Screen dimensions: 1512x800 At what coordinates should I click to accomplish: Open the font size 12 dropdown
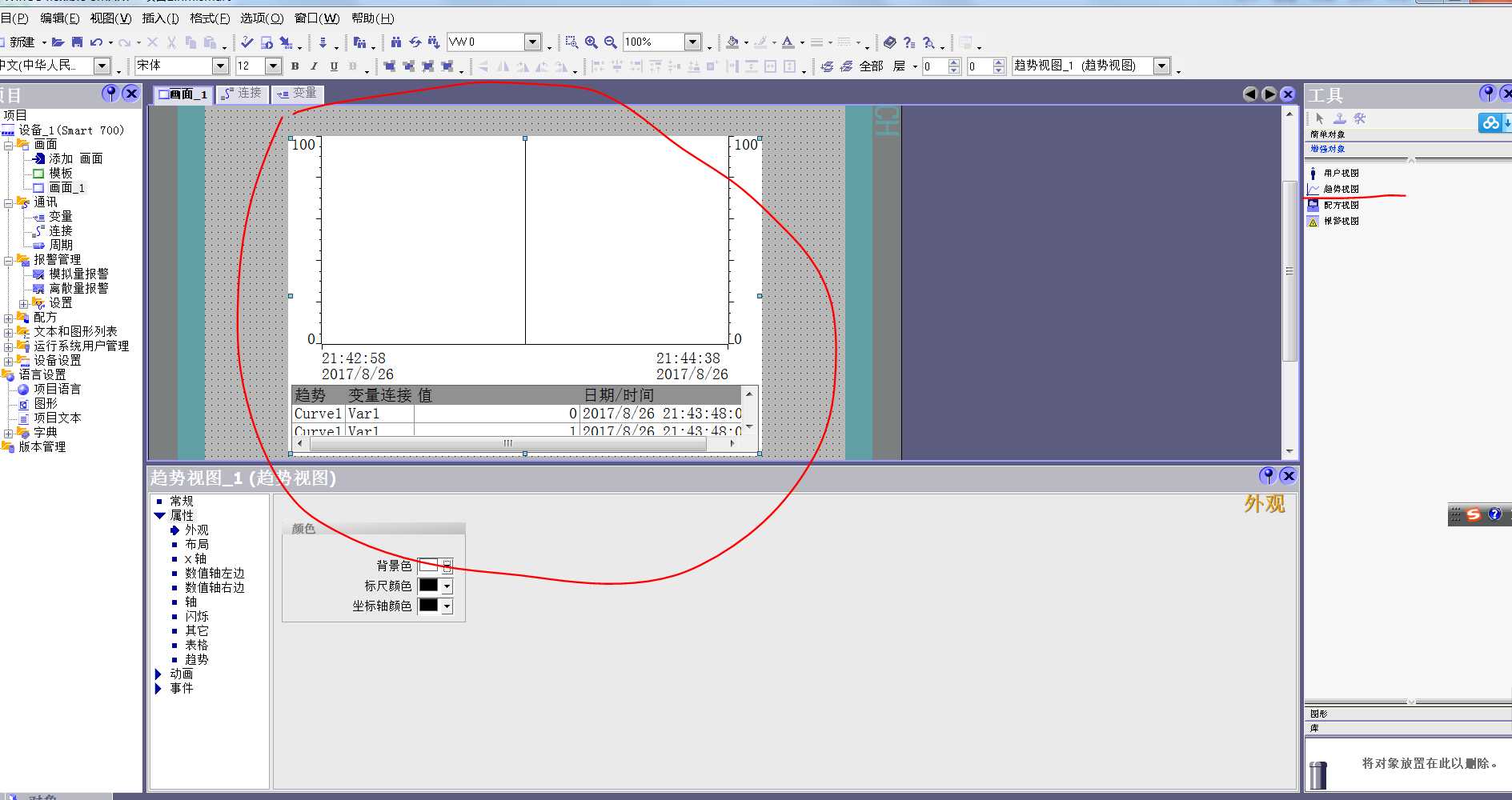(x=273, y=66)
